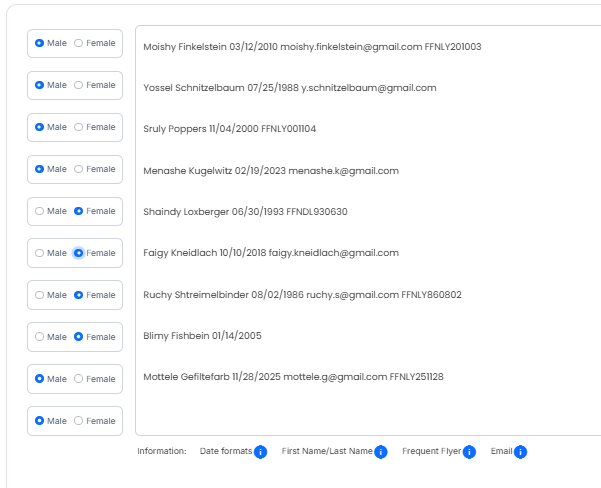Image resolution: width=601 pixels, height=488 pixels.
Task: Select Female for Menashe Kugelwitz's row
Action: coord(78,169)
